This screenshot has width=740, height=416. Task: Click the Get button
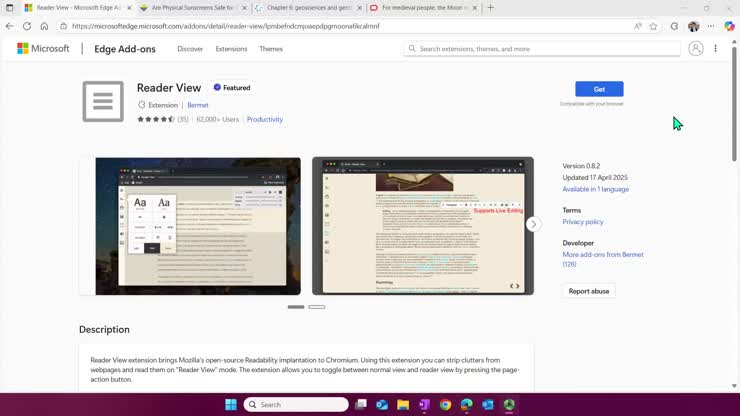599,89
